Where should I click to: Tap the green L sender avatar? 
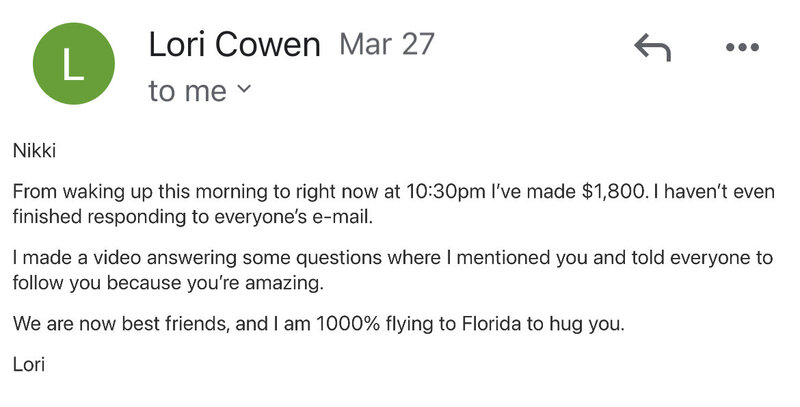73,63
